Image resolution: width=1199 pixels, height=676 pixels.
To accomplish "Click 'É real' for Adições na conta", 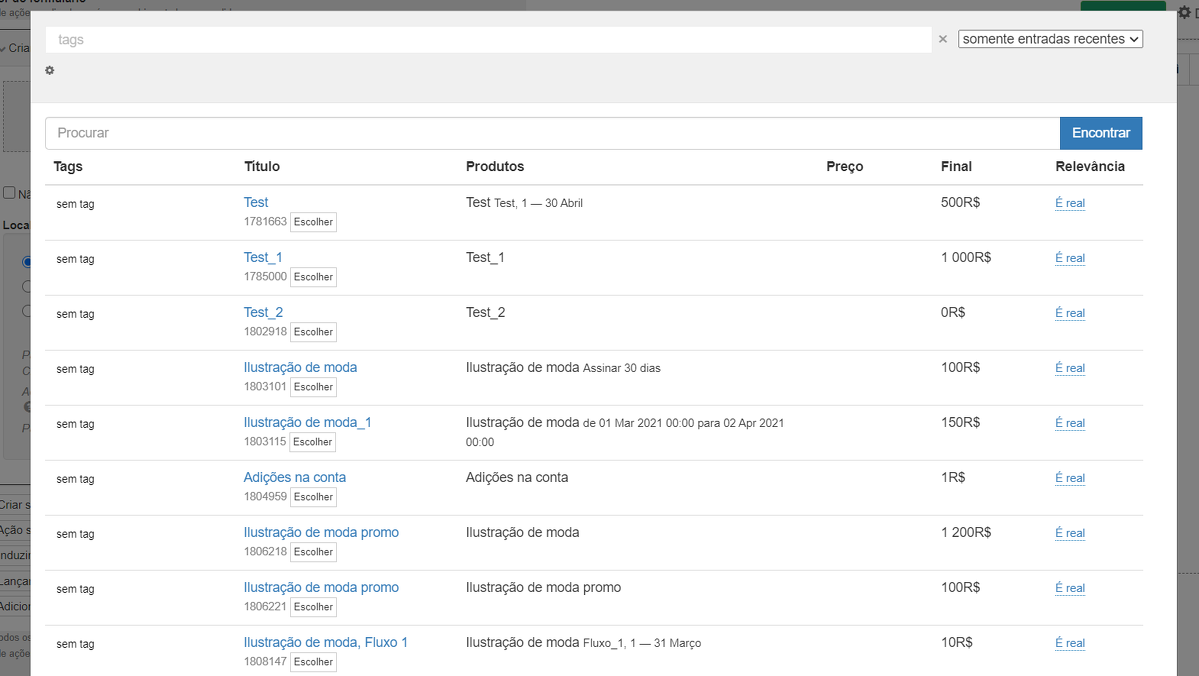I will click(x=1069, y=478).
